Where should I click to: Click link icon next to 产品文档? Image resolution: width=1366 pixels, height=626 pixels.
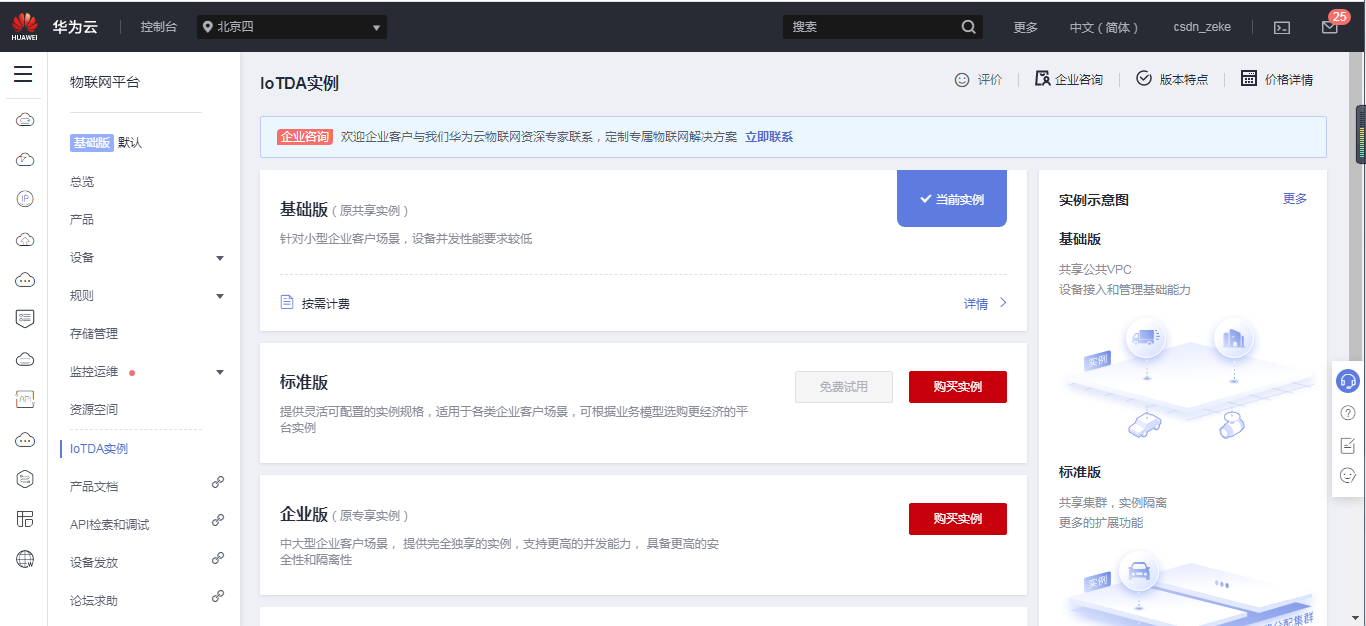point(218,482)
